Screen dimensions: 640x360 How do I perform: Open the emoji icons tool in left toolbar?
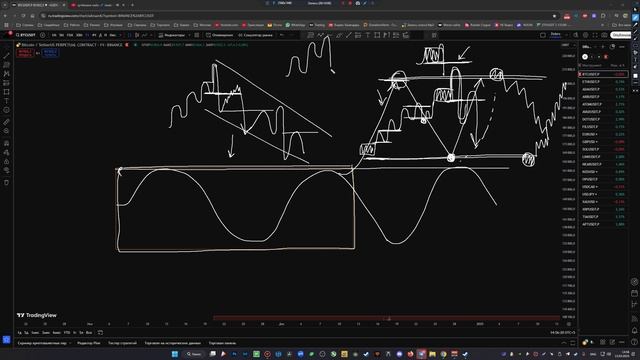click(7, 110)
